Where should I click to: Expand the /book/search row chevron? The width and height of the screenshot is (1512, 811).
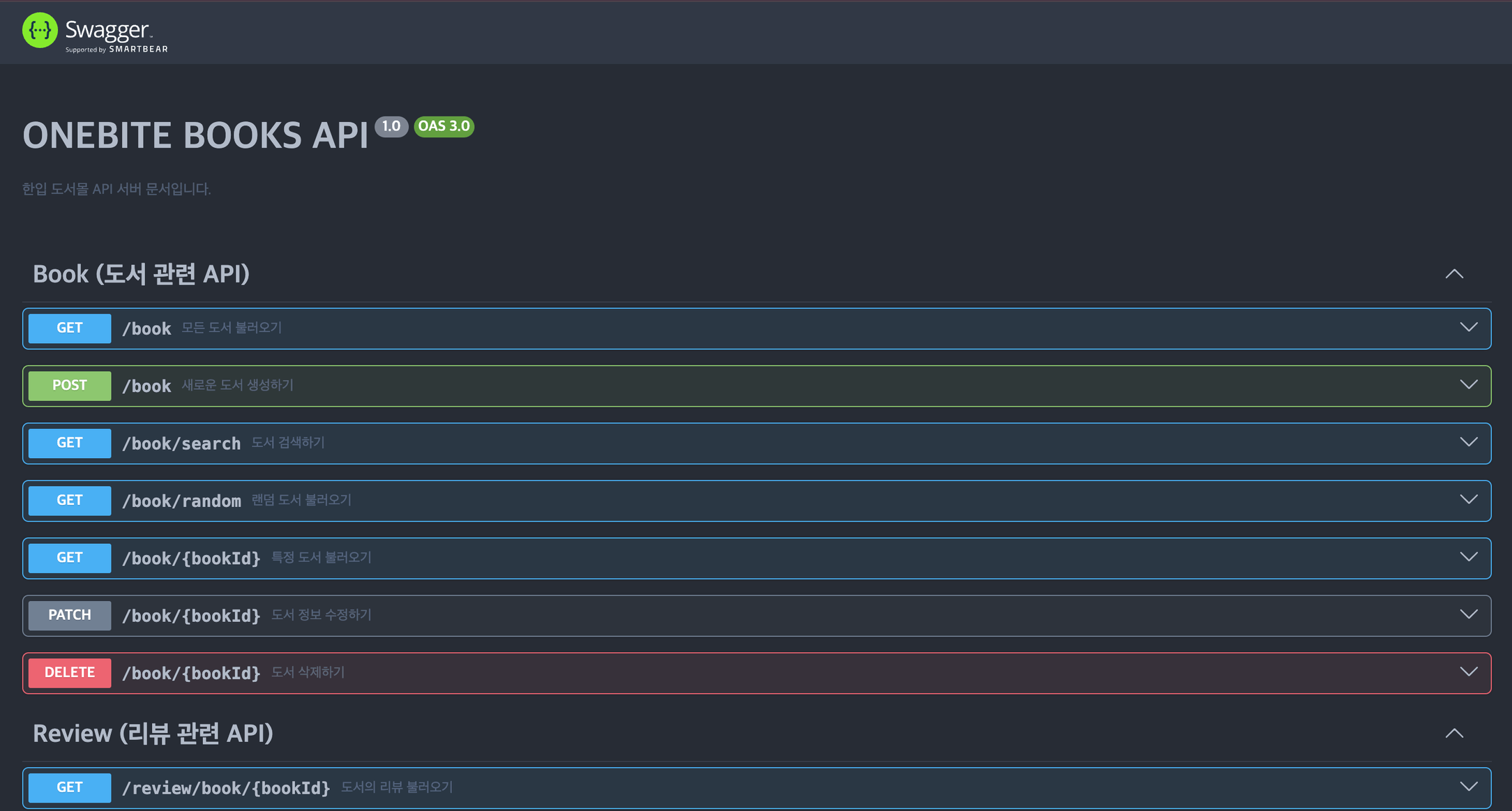coord(1469,443)
